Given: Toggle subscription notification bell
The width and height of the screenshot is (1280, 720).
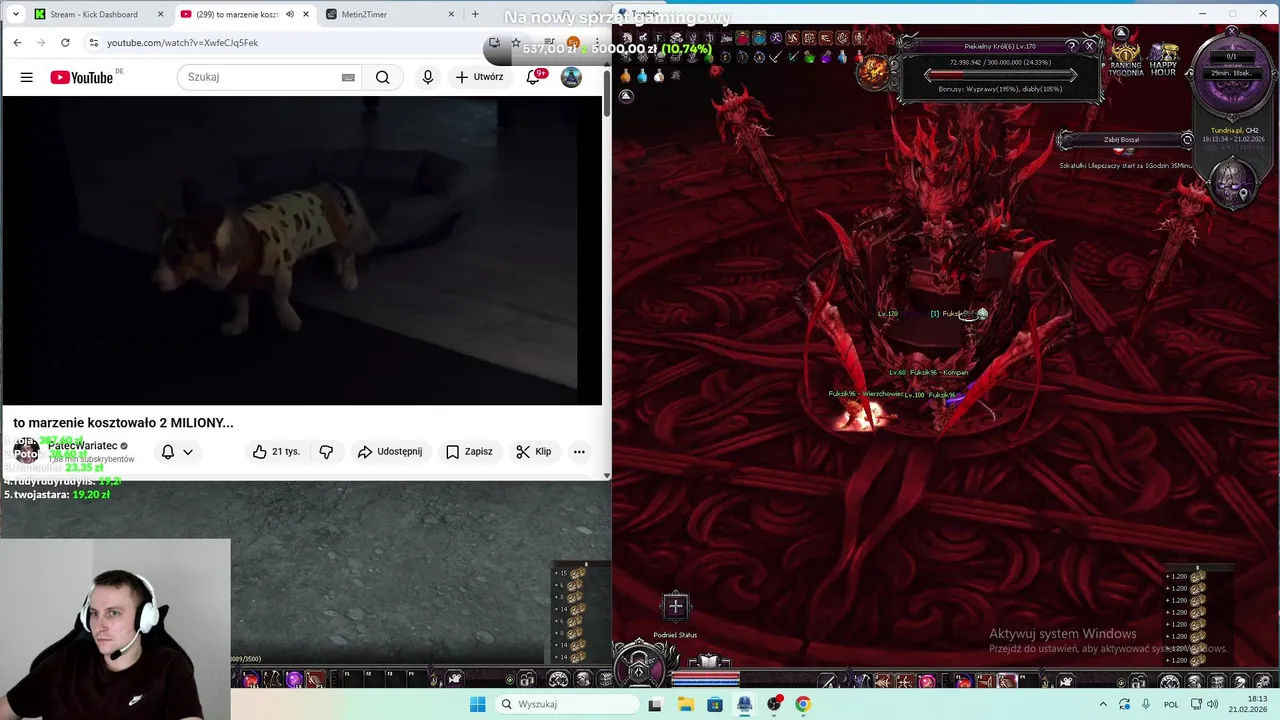Looking at the screenshot, I should [x=168, y=452].
